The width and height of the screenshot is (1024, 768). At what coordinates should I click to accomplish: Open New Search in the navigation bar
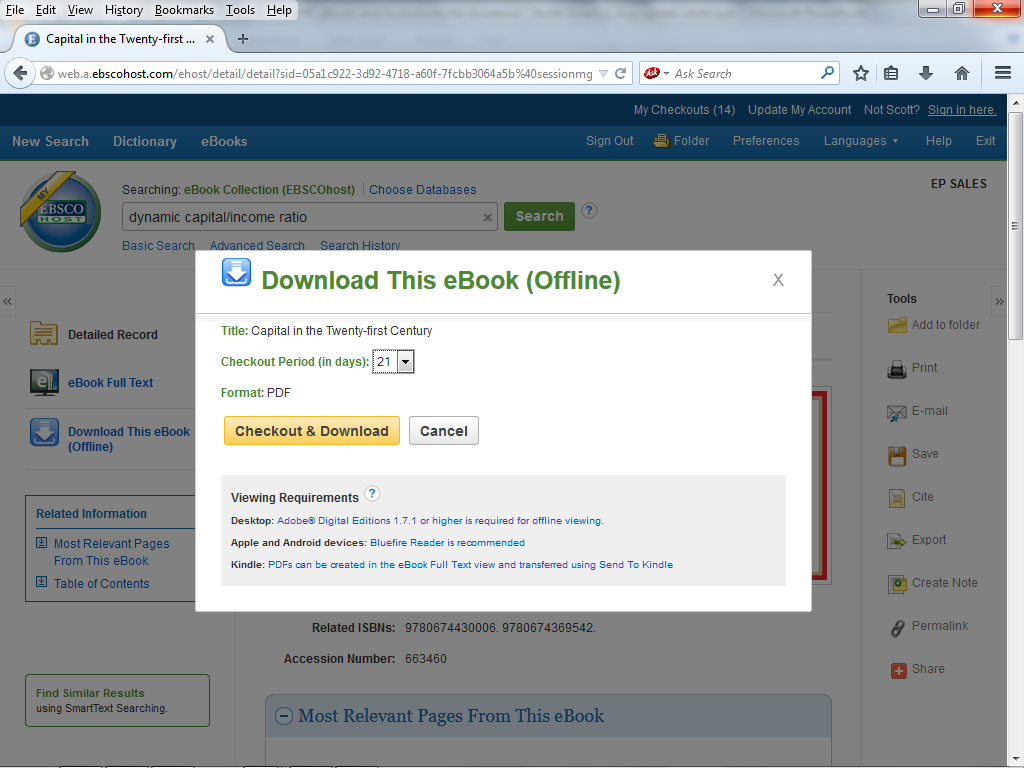(x=50, y=141)
